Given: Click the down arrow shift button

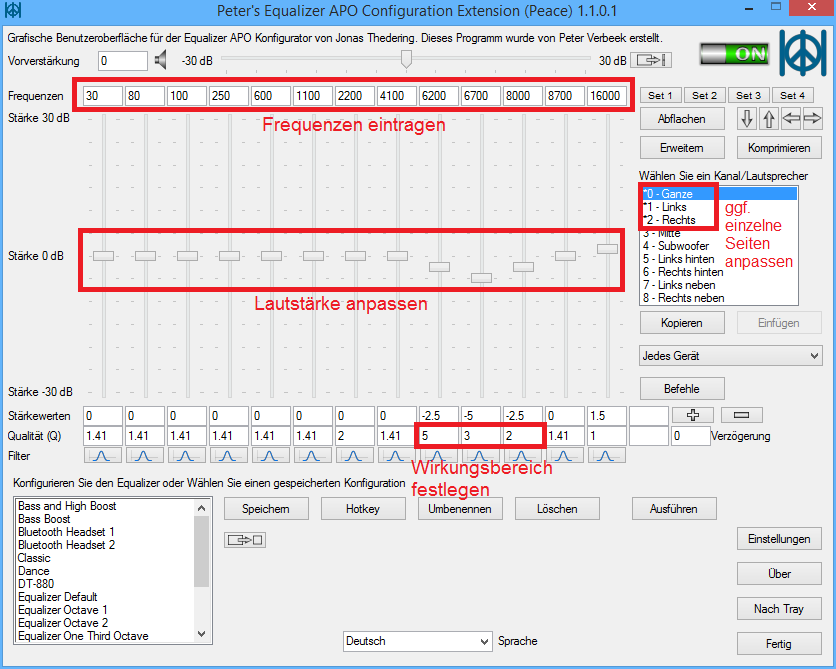Looking at the screenshot, I should (747, 118).
